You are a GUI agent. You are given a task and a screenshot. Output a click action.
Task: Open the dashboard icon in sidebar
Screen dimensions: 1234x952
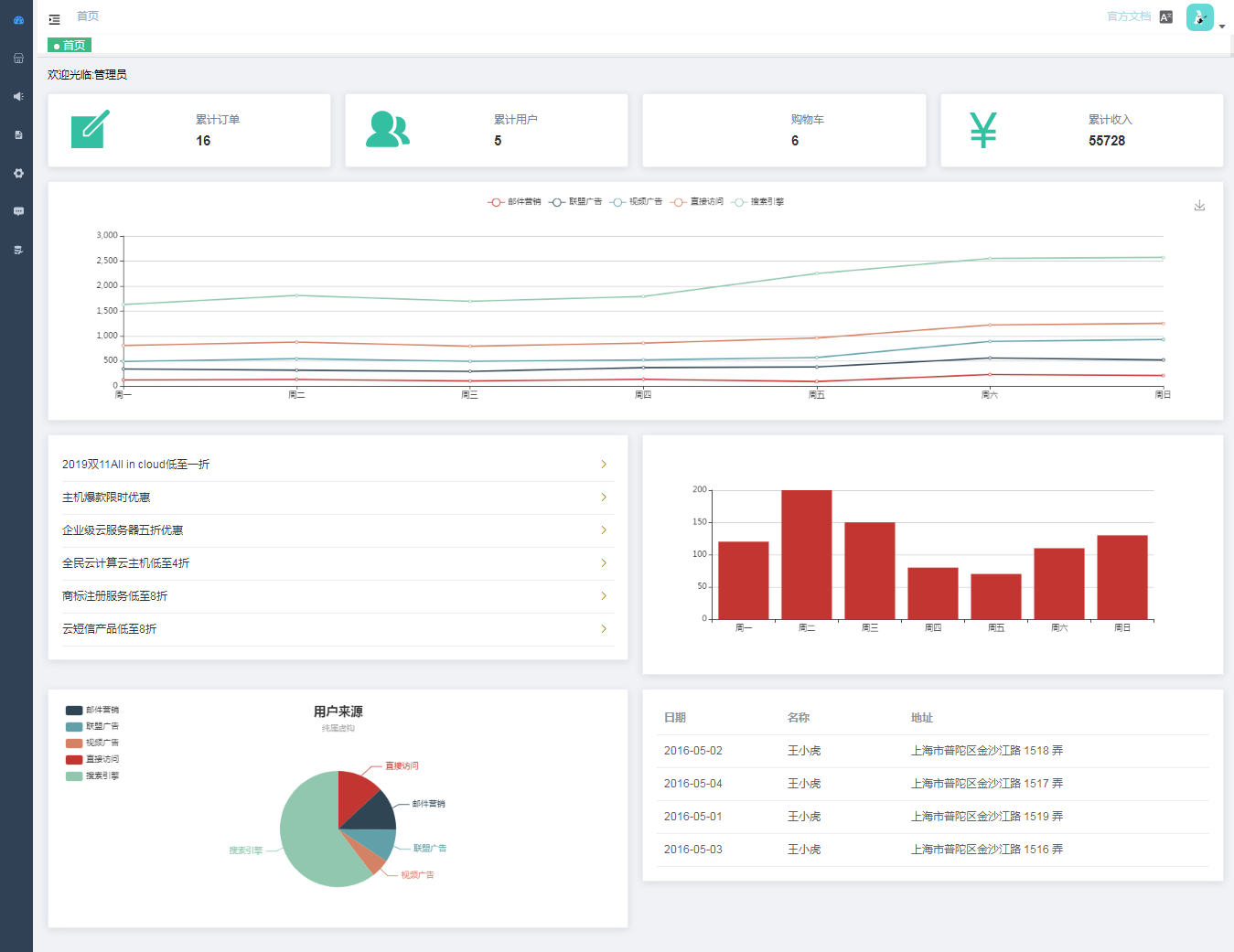pos(18,19)
